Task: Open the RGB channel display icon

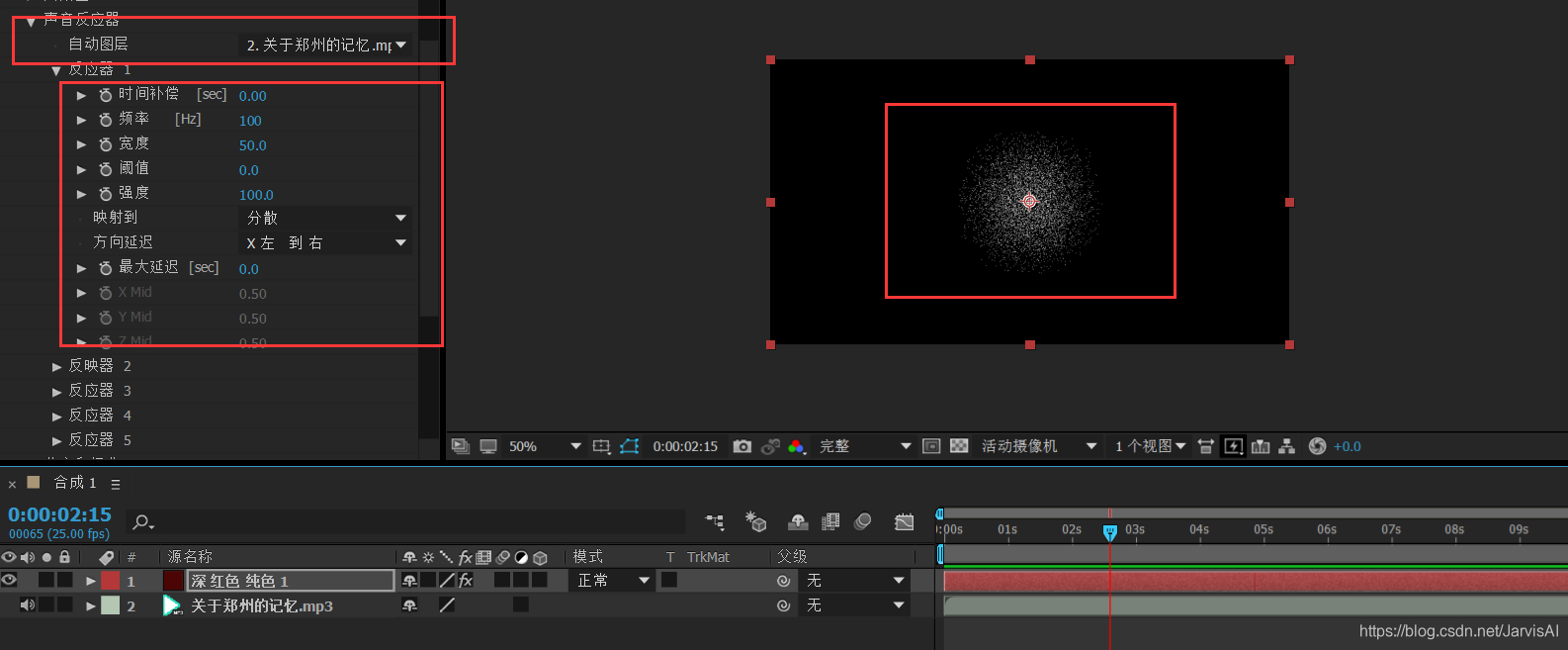Action: click(796, 446)
